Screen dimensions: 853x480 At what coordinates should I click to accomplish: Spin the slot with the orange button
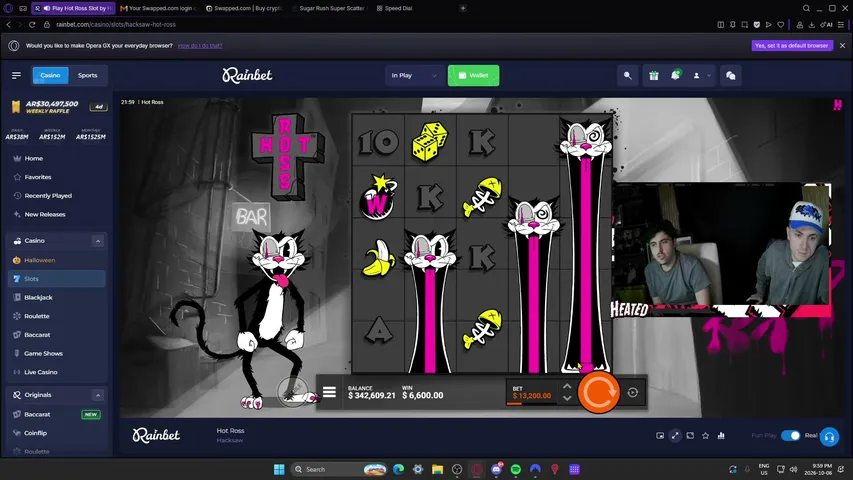pos(598,392)
